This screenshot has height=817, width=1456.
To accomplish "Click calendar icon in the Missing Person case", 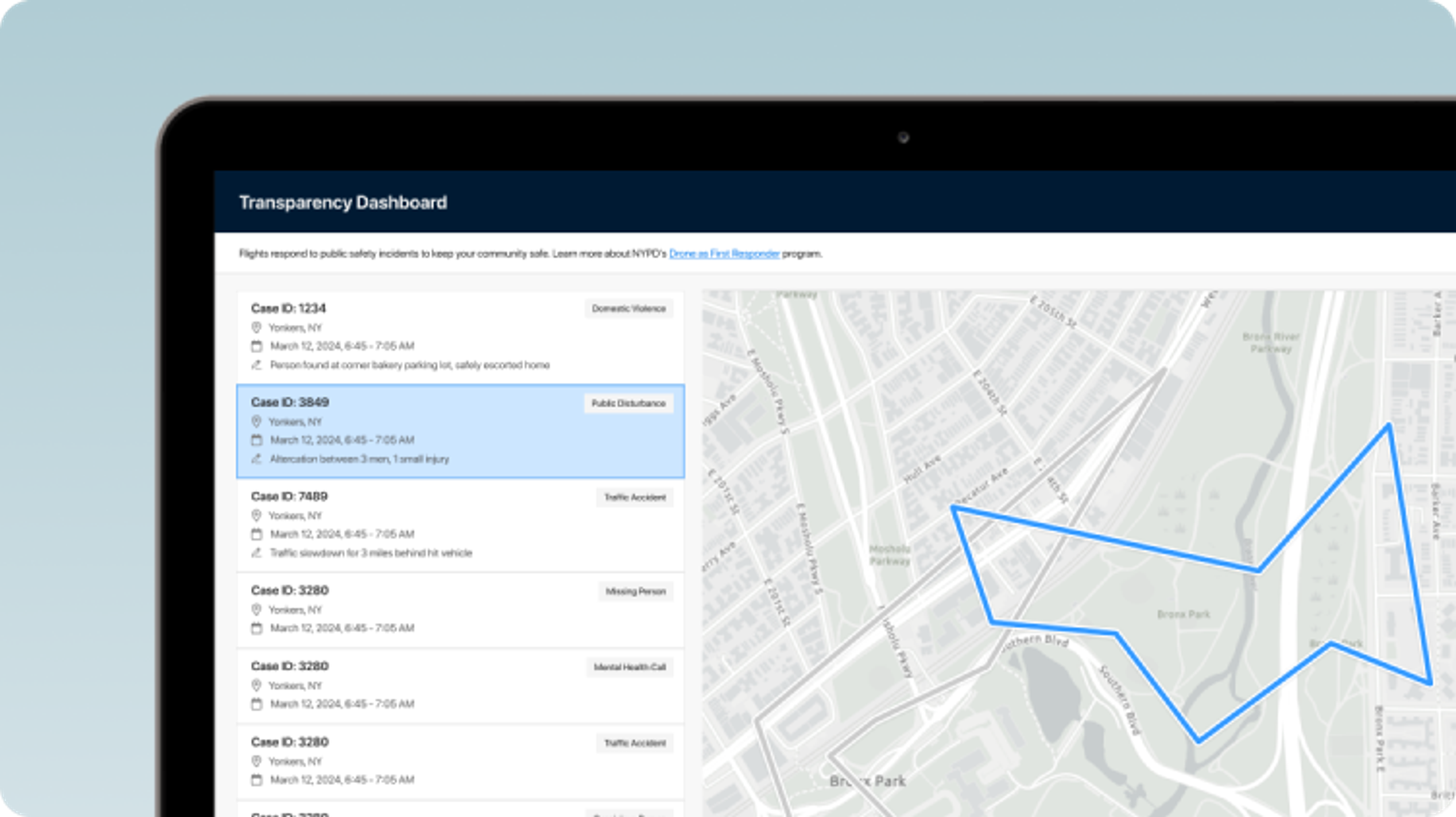I will click(x=257, y=628).
